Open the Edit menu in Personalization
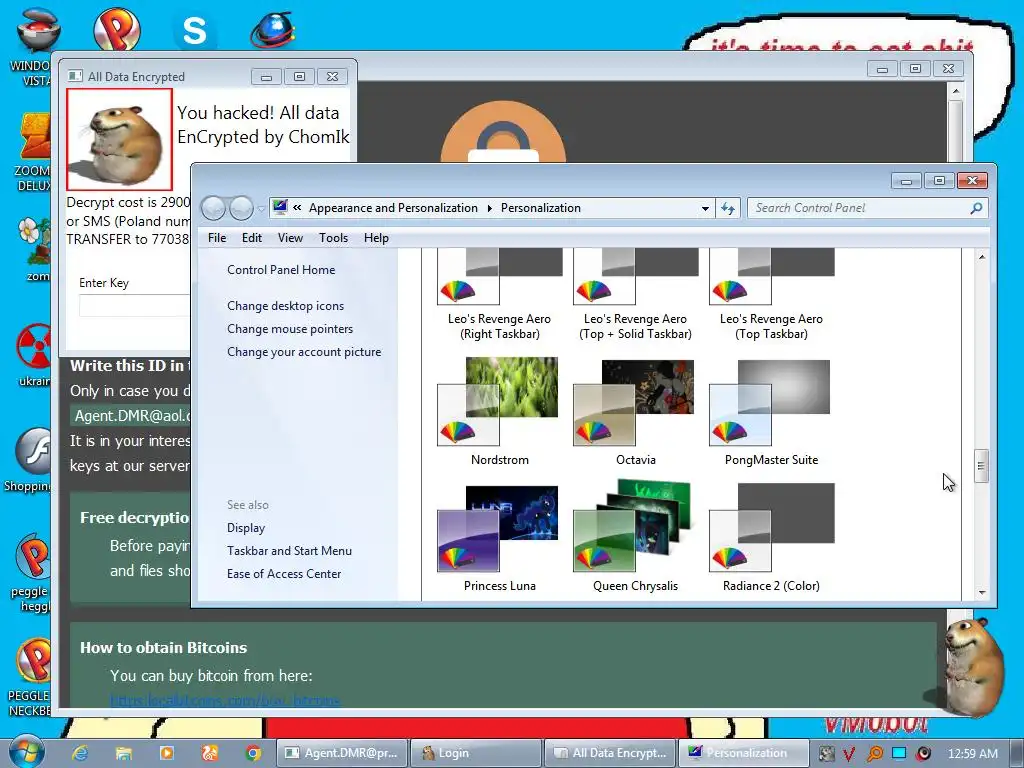The height and width of the screenshot is (768, 1024). 251,238
